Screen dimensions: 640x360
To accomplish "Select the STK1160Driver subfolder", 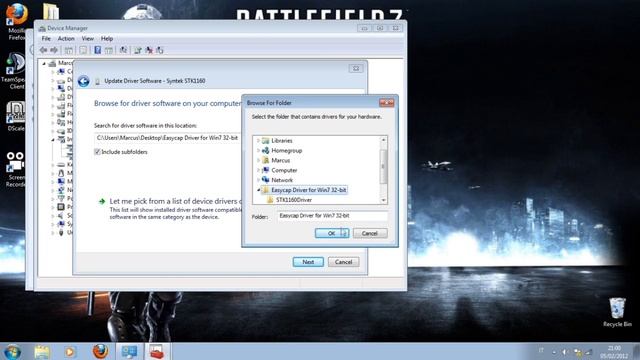I will [x=294, y=200].
